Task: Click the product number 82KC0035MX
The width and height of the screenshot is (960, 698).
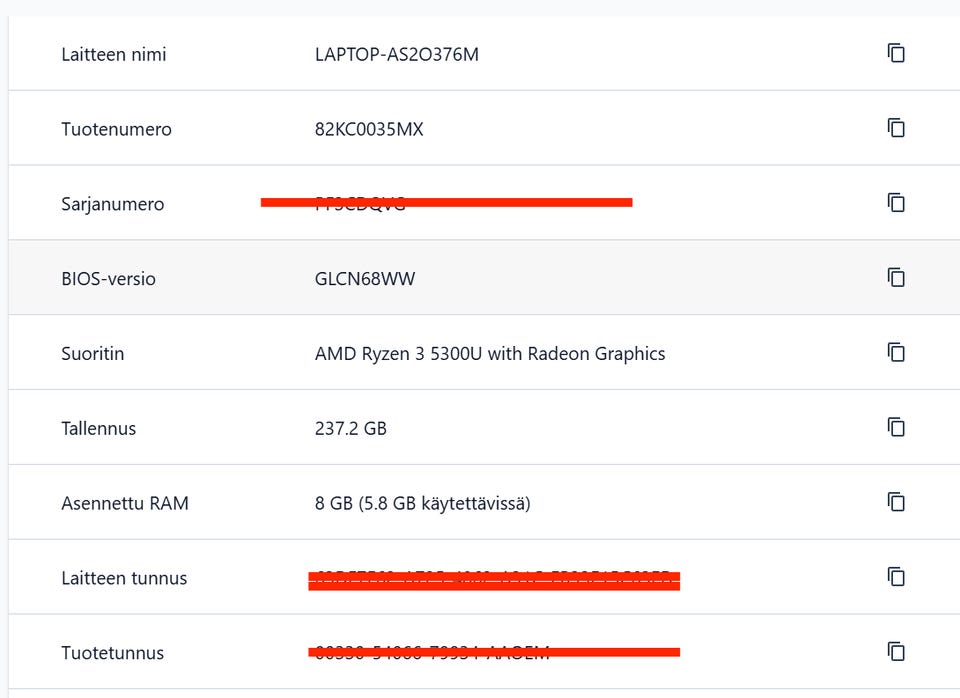Action: tap(368, 129)
